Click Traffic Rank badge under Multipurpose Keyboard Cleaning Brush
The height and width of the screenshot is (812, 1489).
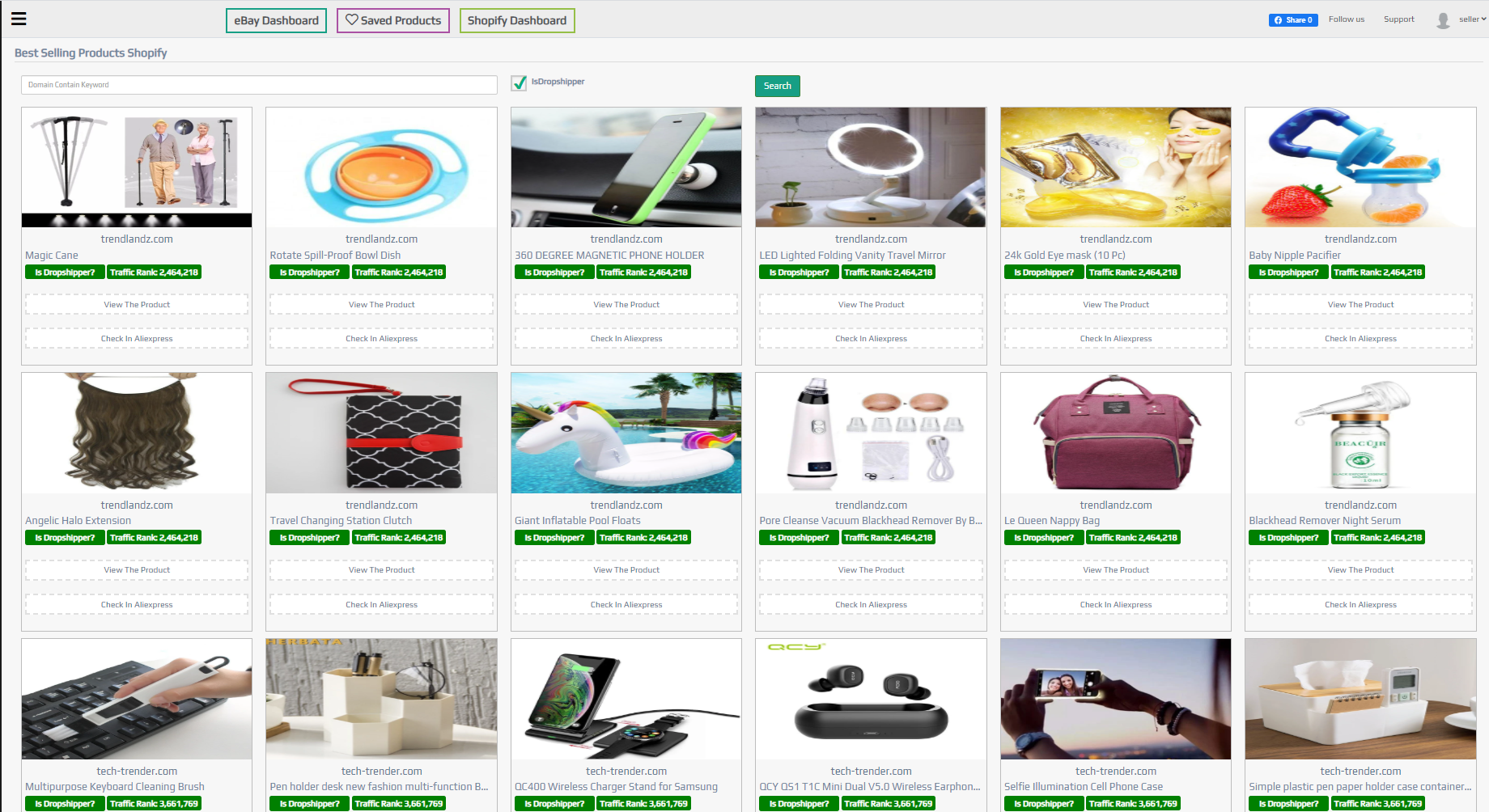tap(154, 804)
